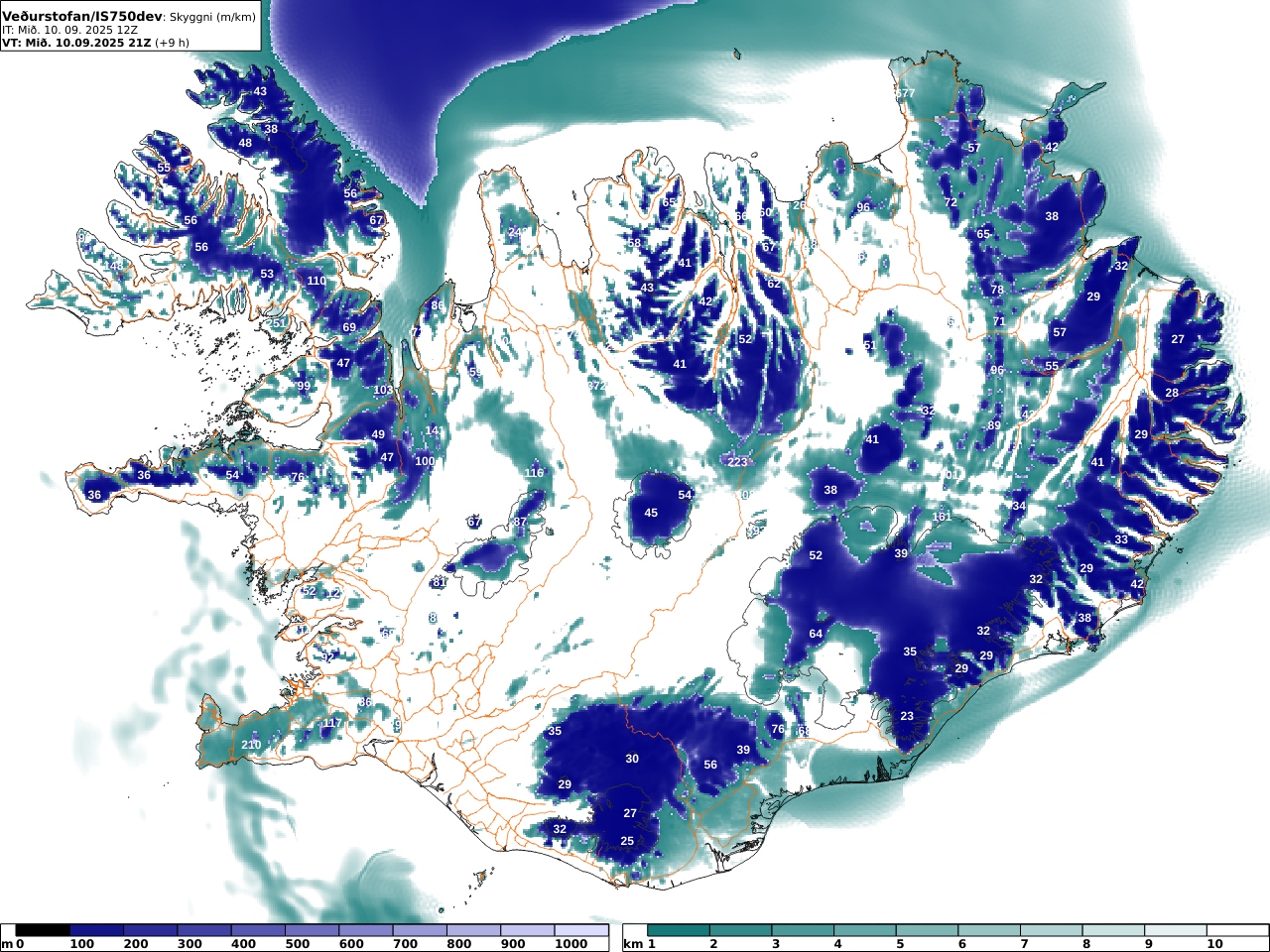Select the 69 value in the Westfjords

click(349, 327)
